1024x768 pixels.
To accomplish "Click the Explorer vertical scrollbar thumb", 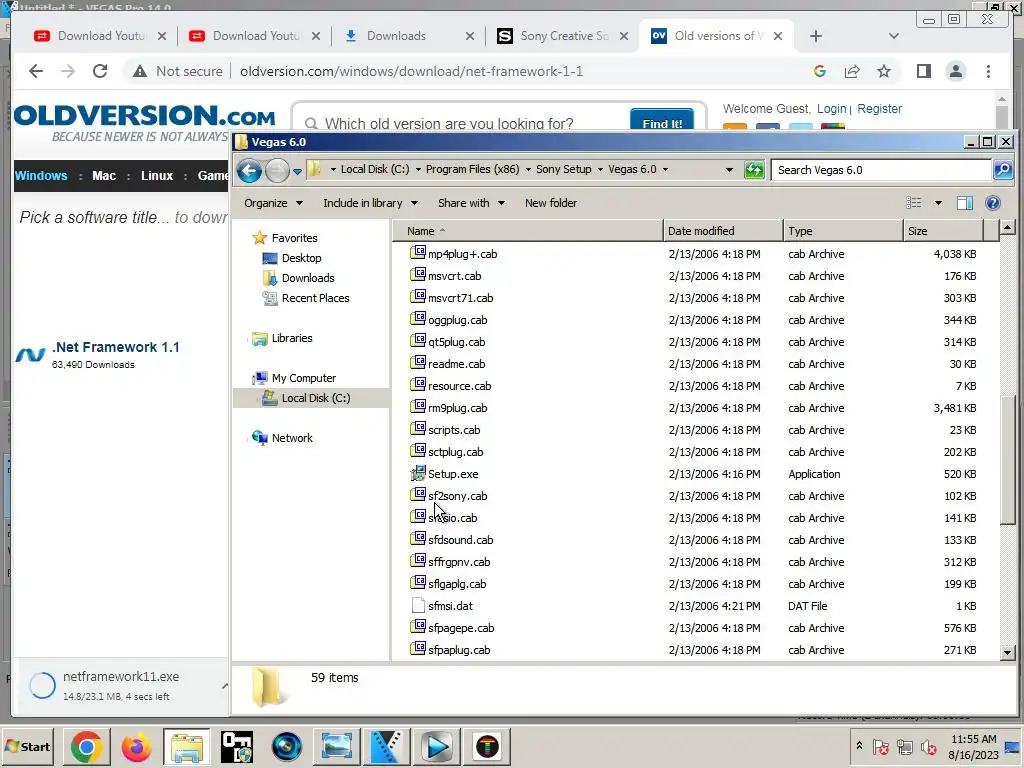I will 1008,460.
